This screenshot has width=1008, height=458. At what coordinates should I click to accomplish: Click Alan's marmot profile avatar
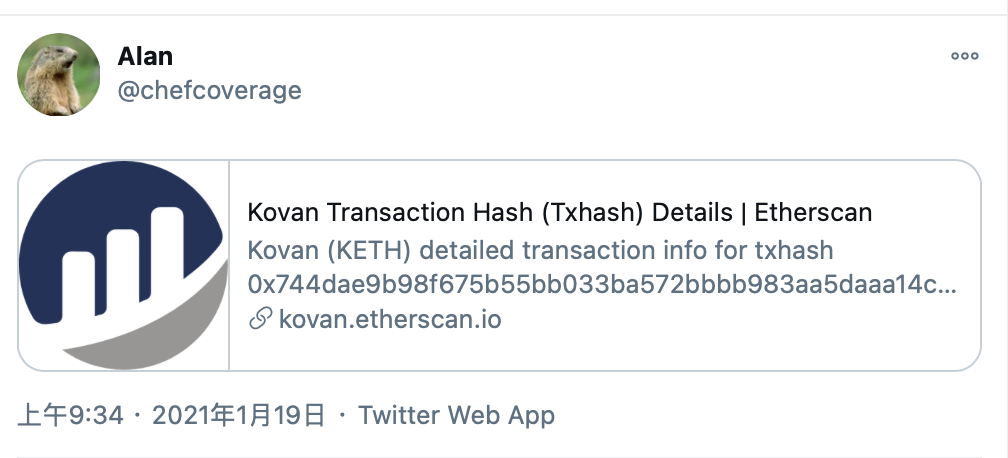pos(58,75)
